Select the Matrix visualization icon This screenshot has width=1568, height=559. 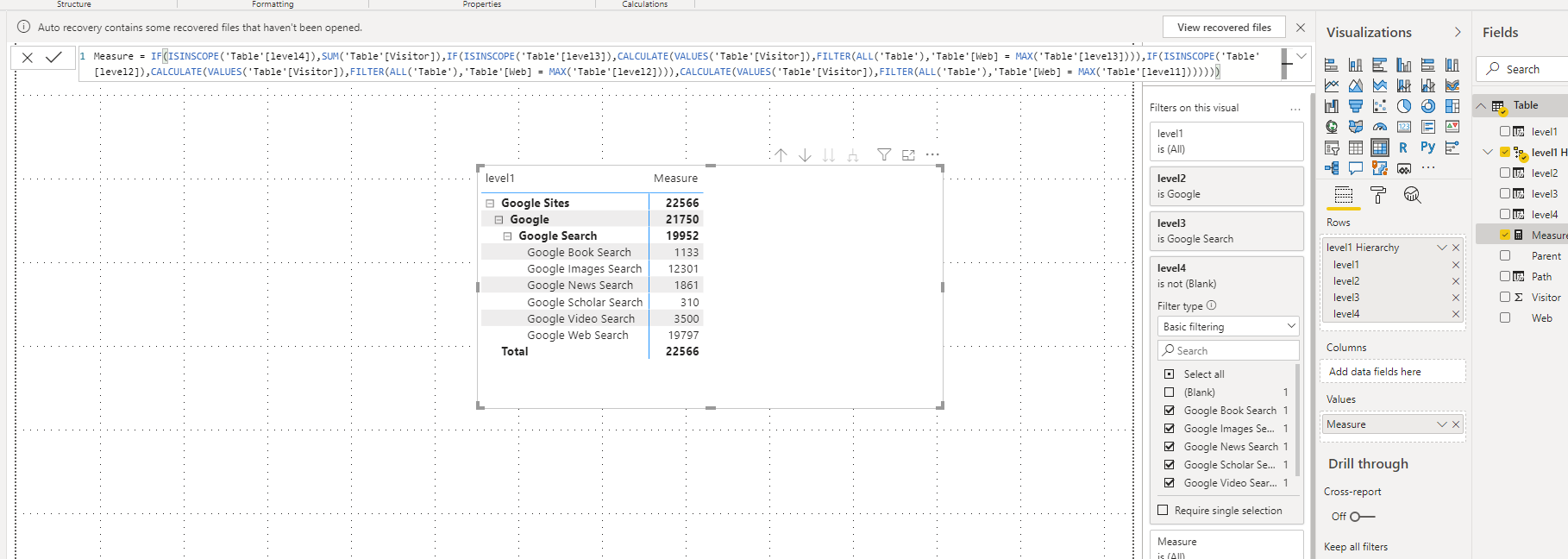point(1380,148)
